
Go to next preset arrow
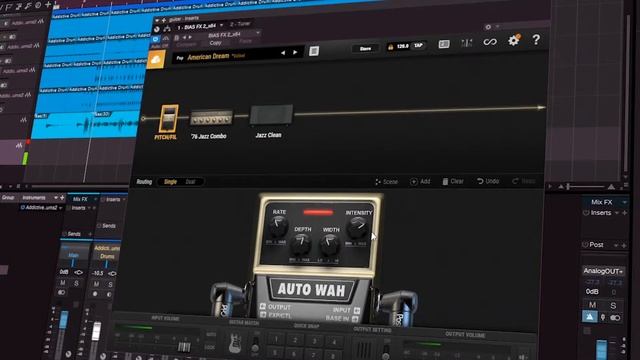pyautogui.click(x=295, y=52)
